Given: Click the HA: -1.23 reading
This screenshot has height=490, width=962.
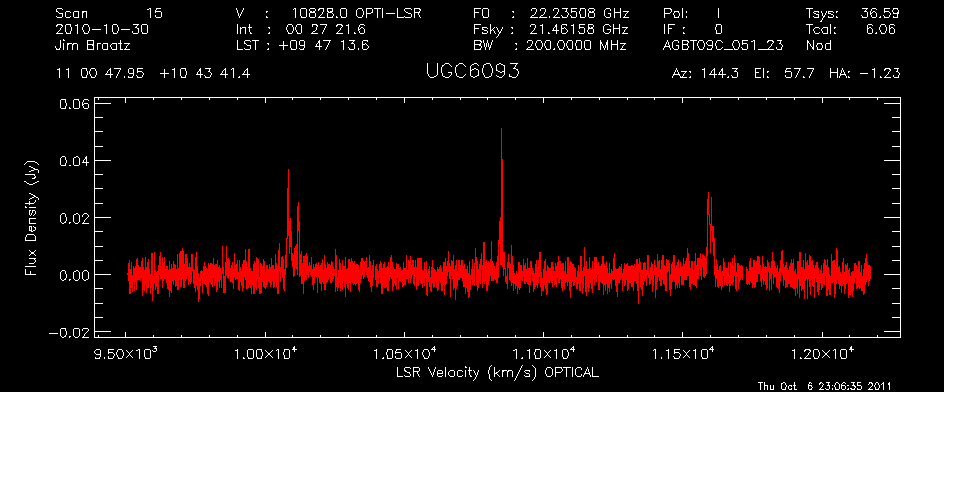Looking at the screenshot, I should point(864,74).
